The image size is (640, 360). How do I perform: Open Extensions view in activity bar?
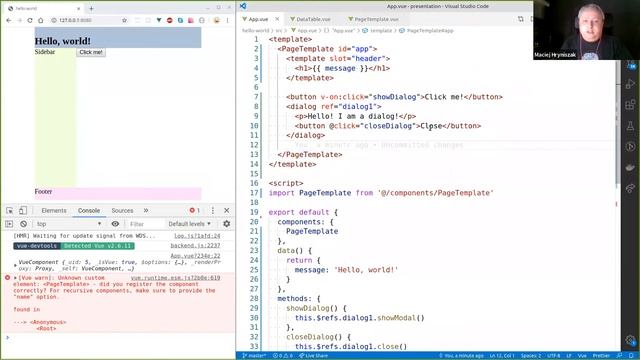[x=631, y=105]
